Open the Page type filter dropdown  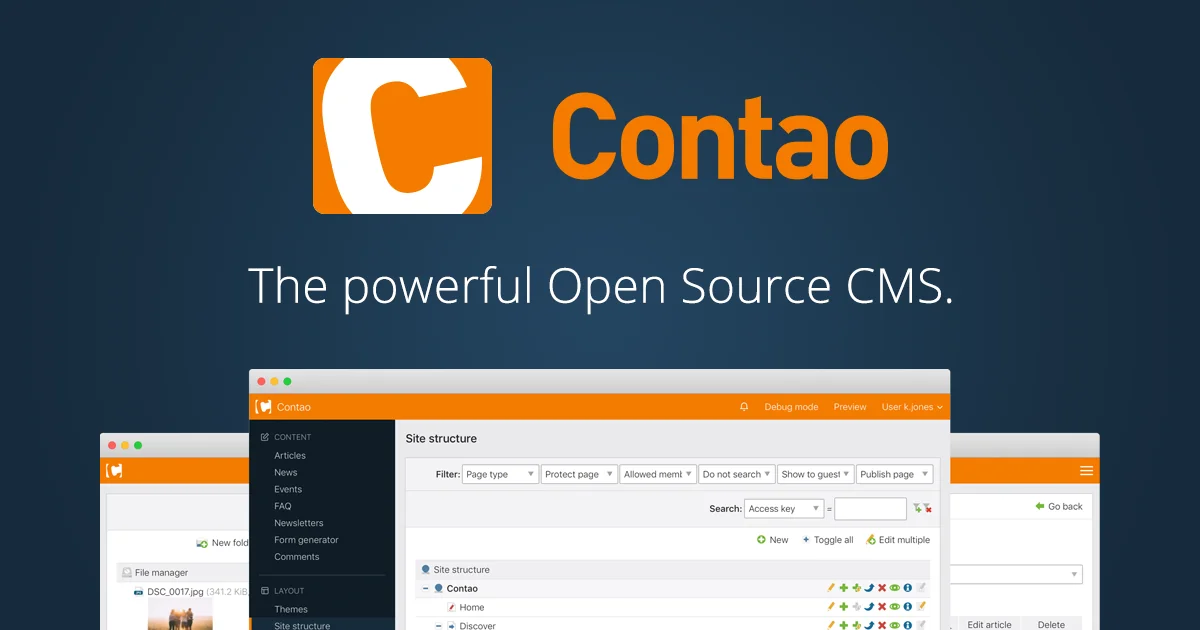[x=500, y=474]
